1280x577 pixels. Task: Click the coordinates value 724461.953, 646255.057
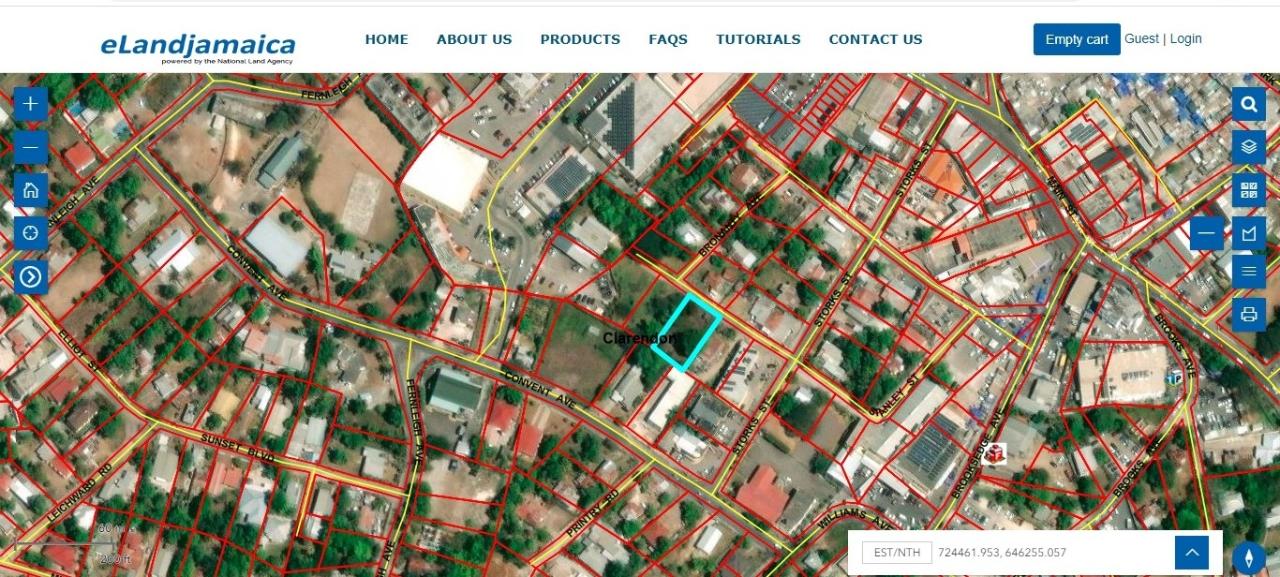[x=1002, y=552]
